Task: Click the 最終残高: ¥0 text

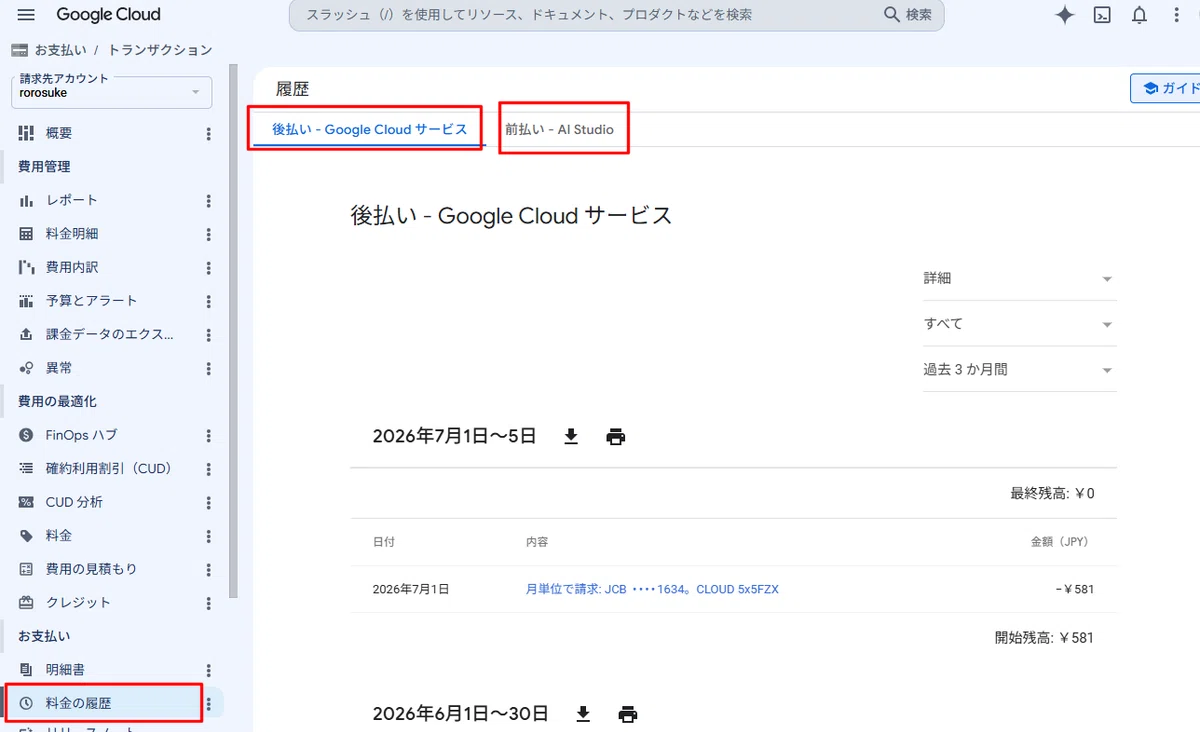Action: 1053,493
